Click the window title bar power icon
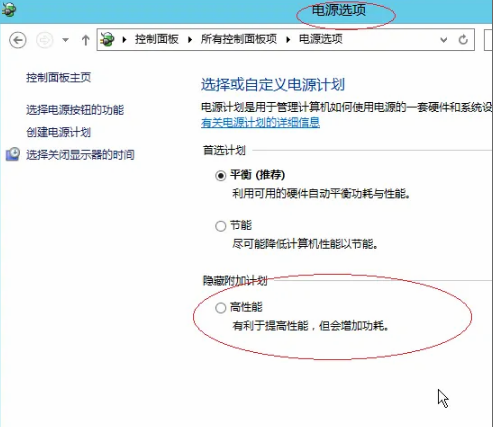Screen dimensions: 493x427 pos(9,10)
